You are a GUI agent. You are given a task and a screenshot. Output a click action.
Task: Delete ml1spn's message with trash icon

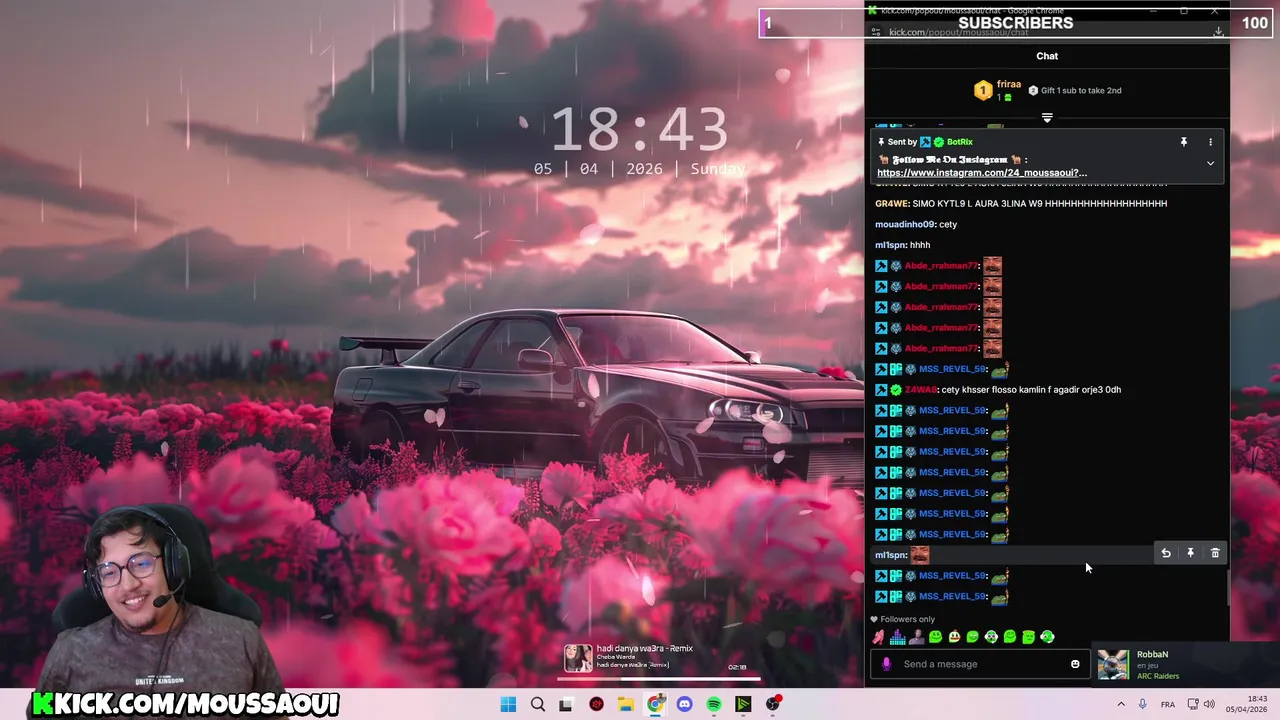tap(1215, 553)
